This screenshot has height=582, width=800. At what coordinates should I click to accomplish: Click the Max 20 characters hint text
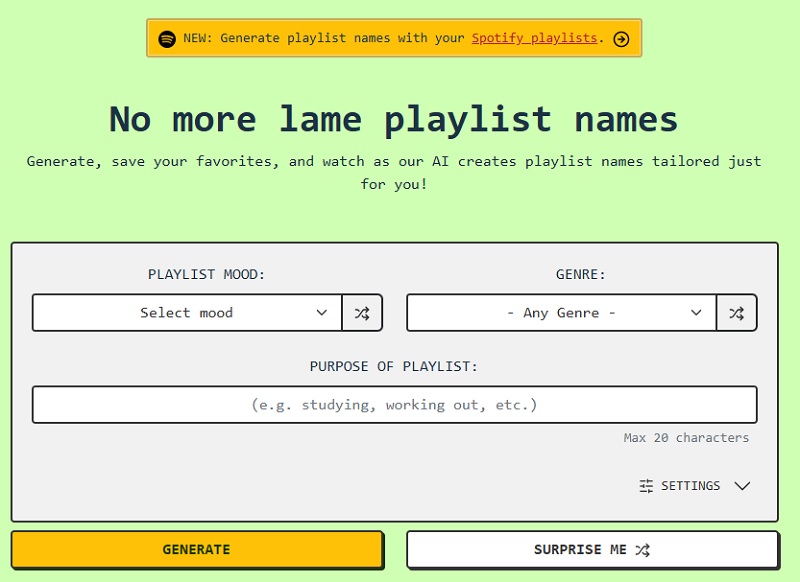pos(686,437)
